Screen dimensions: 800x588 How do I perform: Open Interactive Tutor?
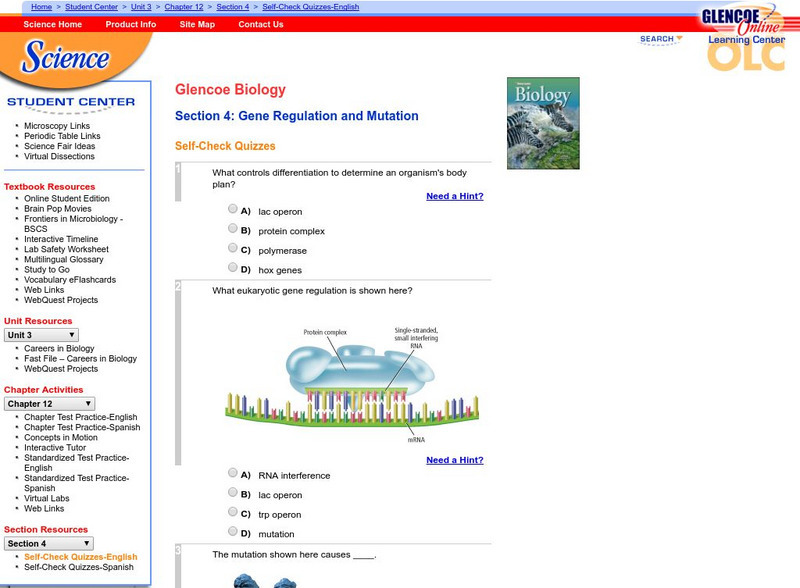(55, 448)
